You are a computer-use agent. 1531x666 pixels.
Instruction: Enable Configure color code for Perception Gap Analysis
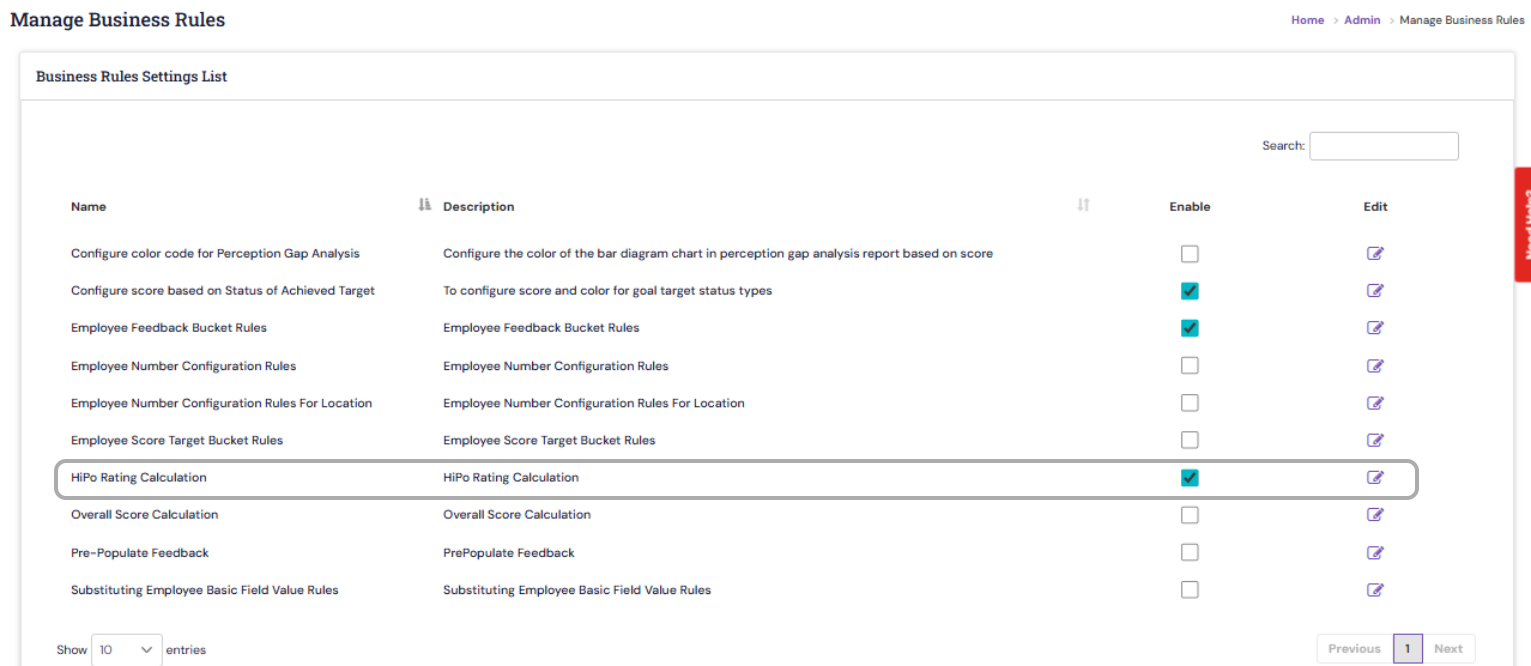(1189, 253)
